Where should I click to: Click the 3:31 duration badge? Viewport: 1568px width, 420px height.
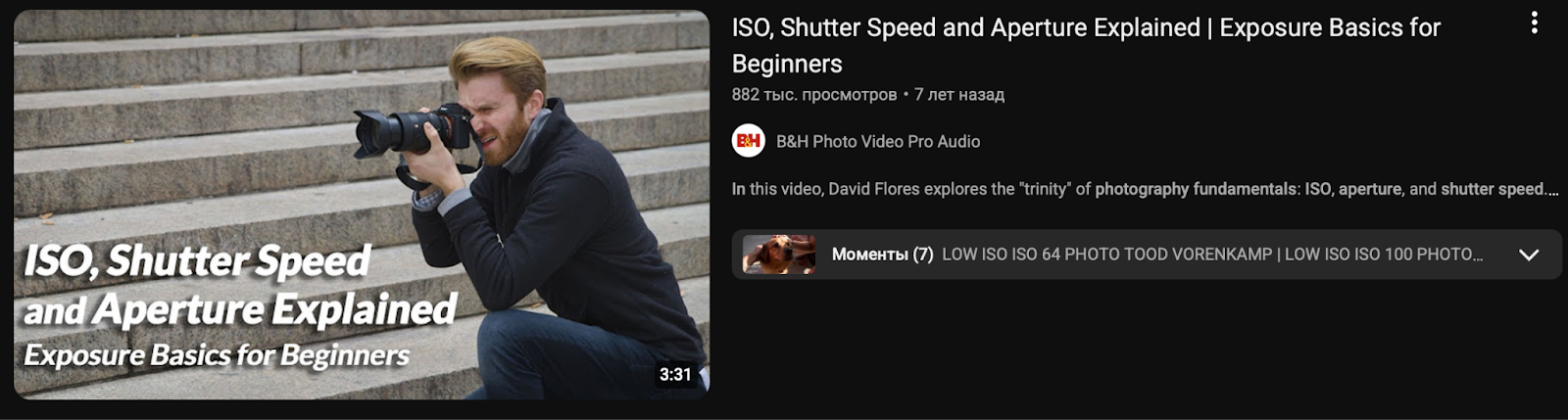pos(675,374)
